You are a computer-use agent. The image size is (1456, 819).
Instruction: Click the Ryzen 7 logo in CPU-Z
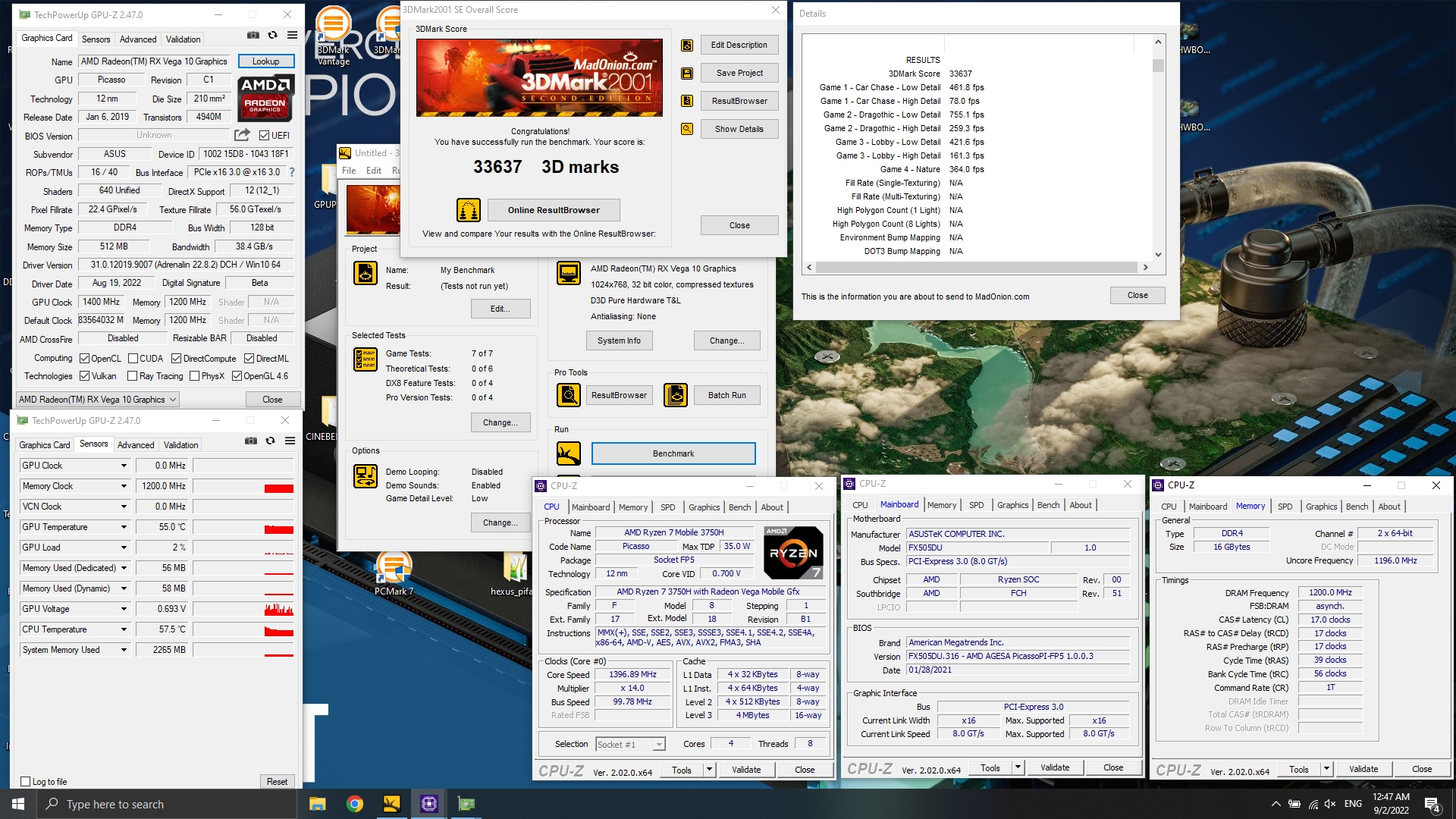[x=793, y=553]
